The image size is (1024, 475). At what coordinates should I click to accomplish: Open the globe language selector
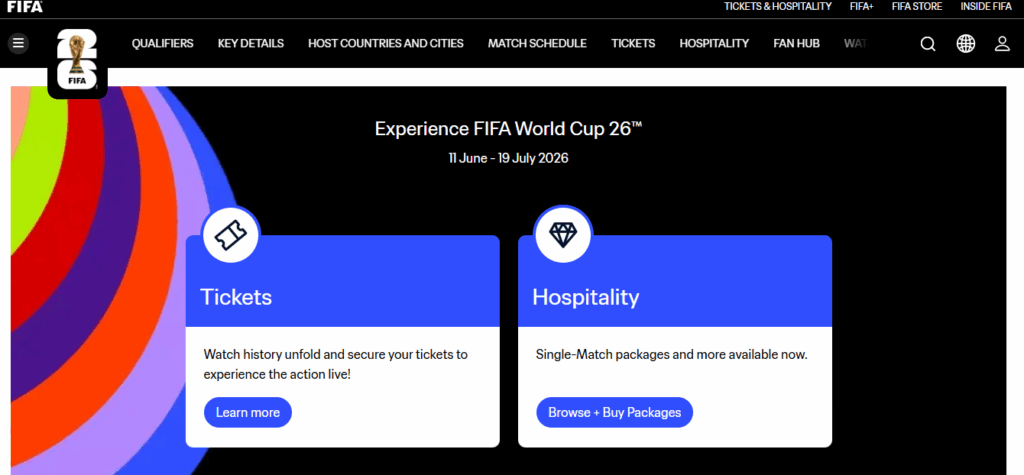pos(965,43)
